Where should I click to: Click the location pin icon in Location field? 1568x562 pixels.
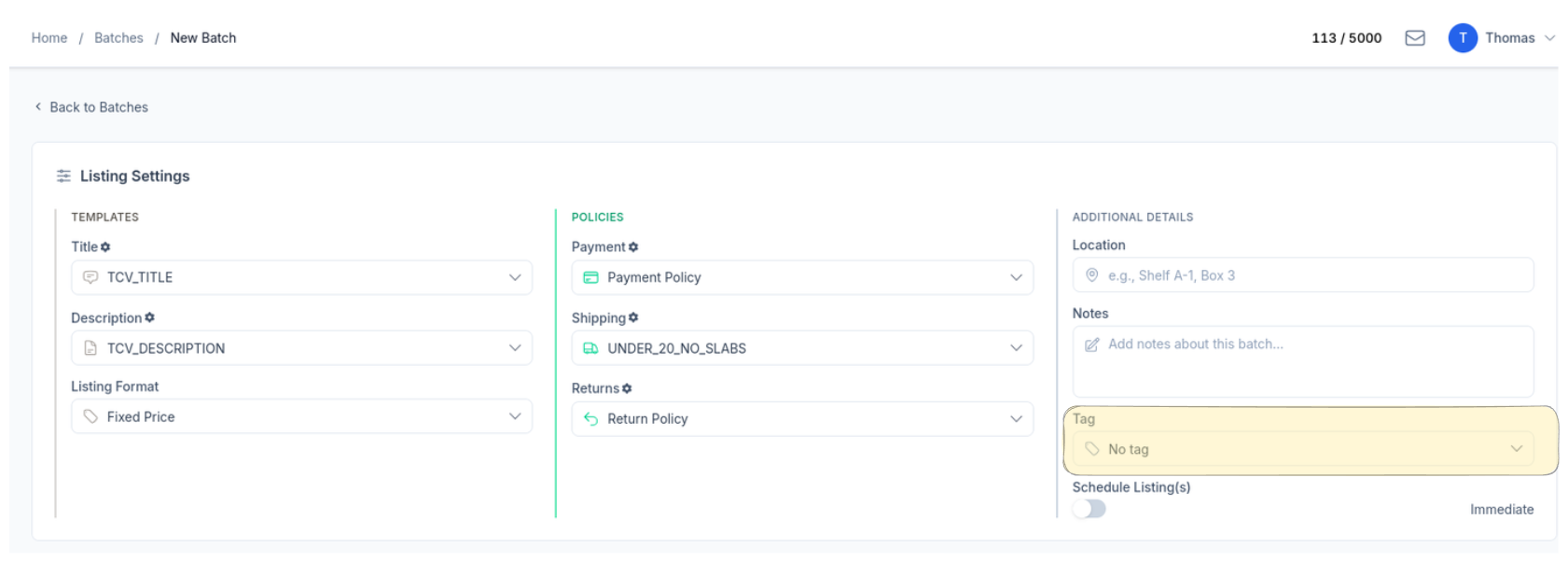1091,274
